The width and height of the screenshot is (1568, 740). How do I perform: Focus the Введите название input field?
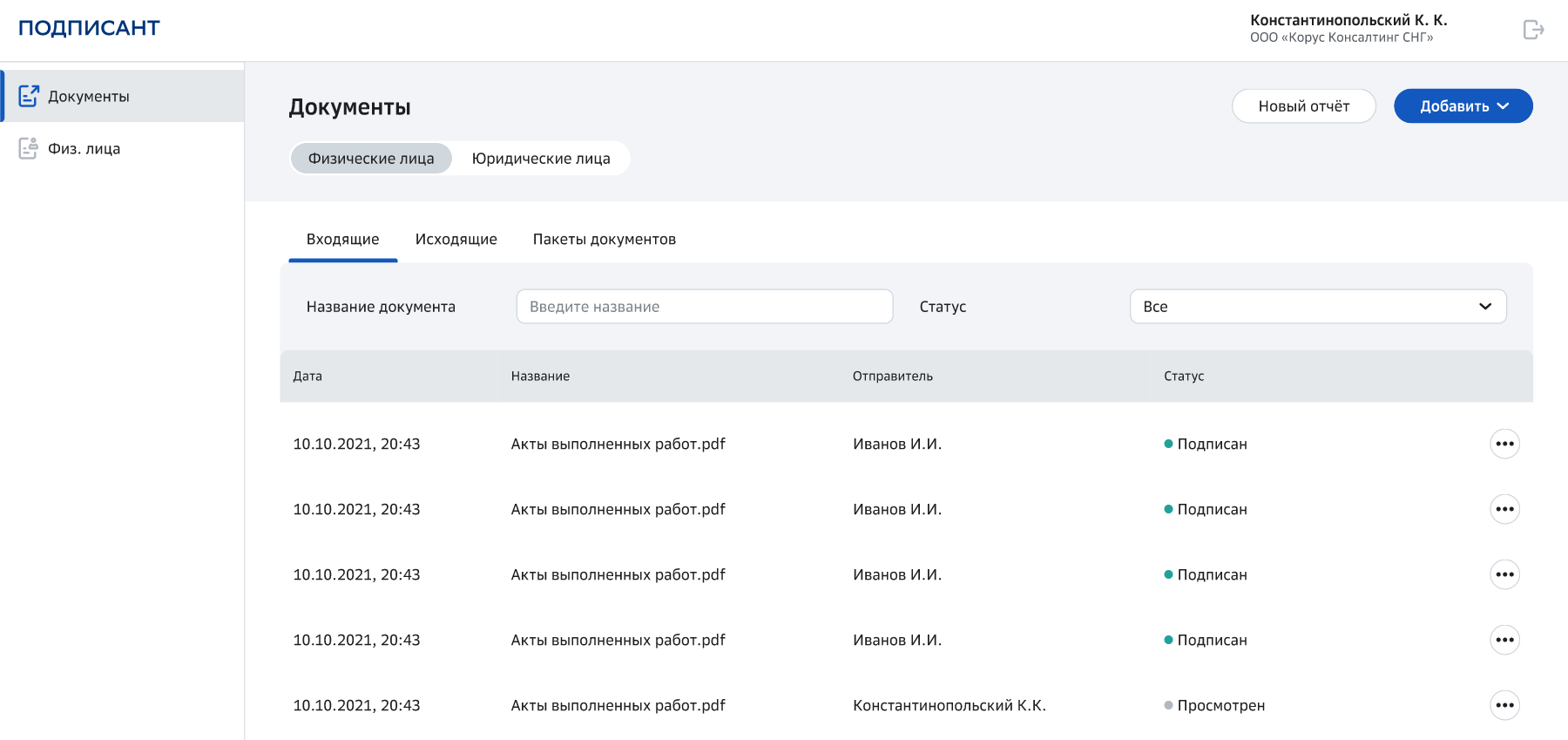705,307
